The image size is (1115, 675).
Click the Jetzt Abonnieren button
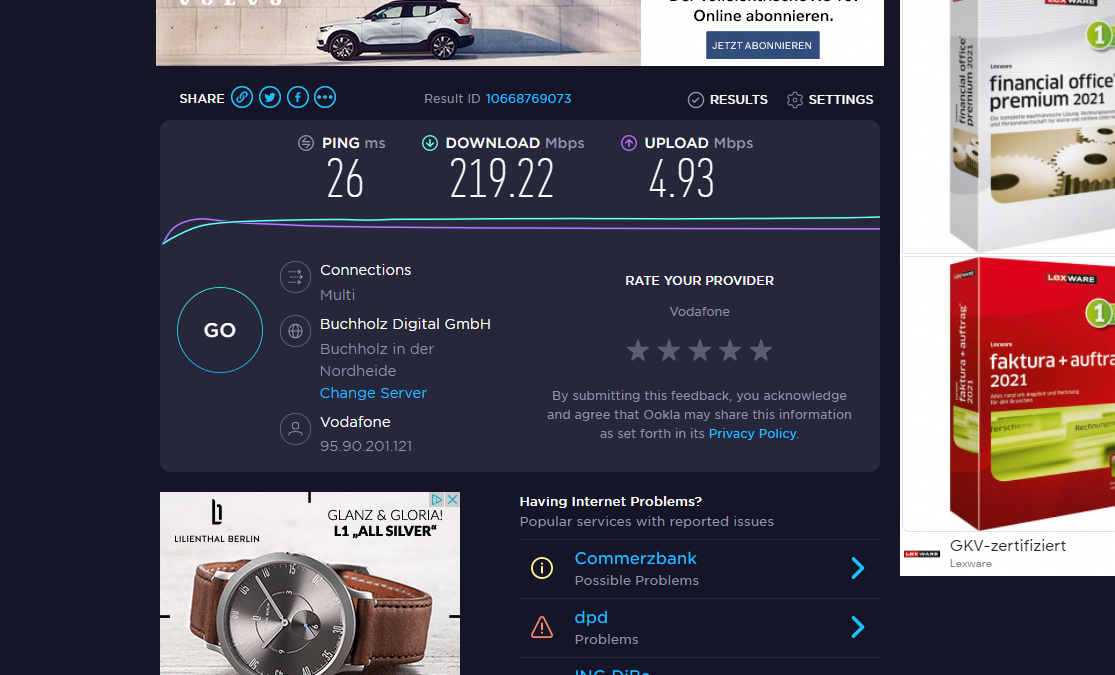[x=762, y=45]
